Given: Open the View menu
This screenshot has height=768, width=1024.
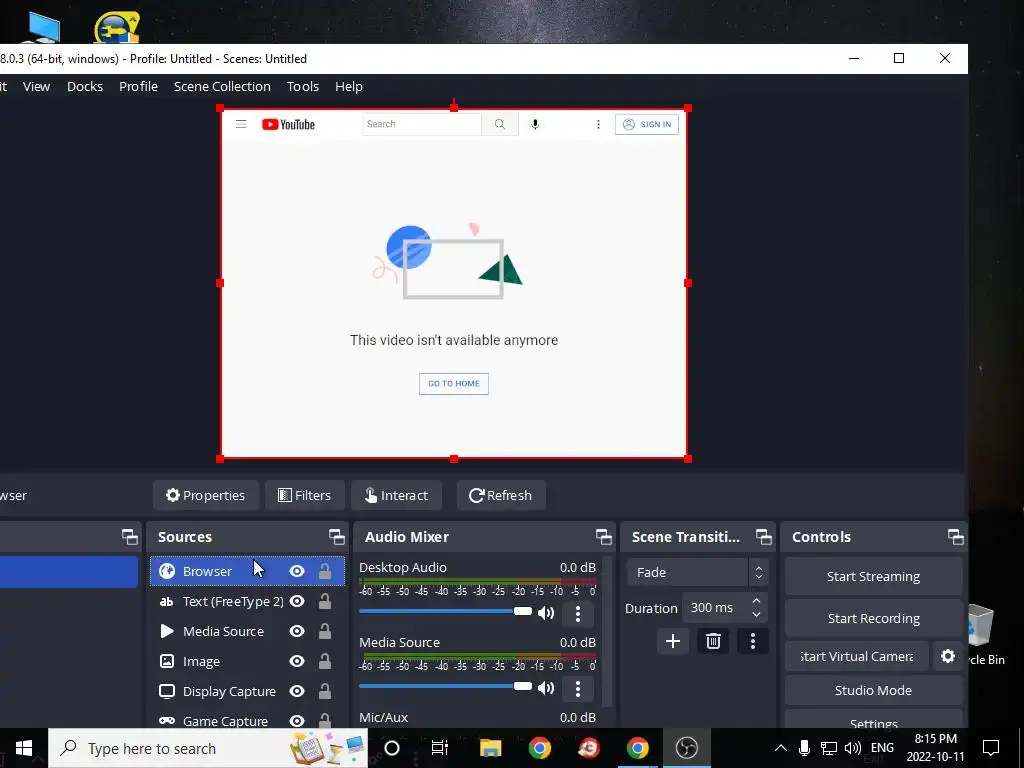Looking at the screenshot, I should [37, 86].
